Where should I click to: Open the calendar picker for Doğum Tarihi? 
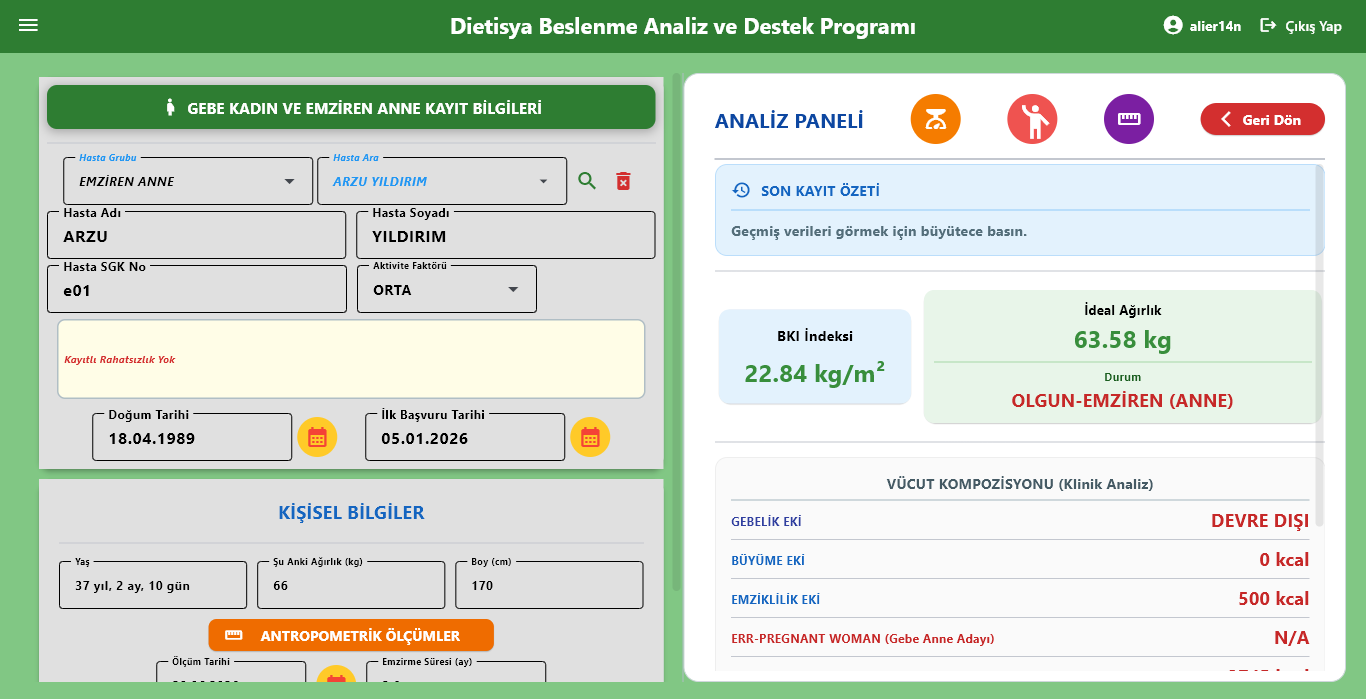pyautogui.click(x=317, y=437)
